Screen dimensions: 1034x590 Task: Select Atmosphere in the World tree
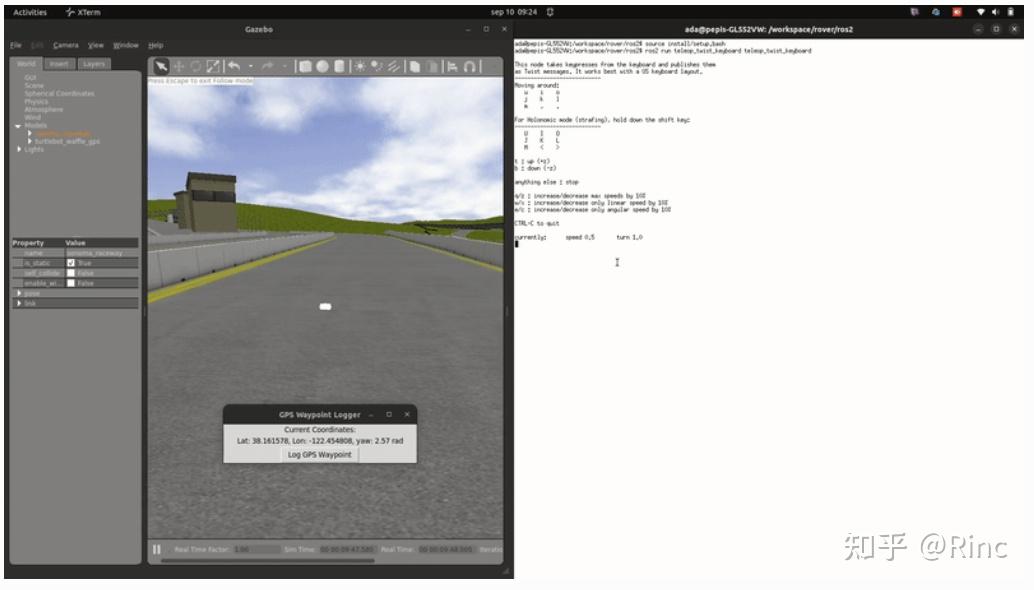[44, 109]
